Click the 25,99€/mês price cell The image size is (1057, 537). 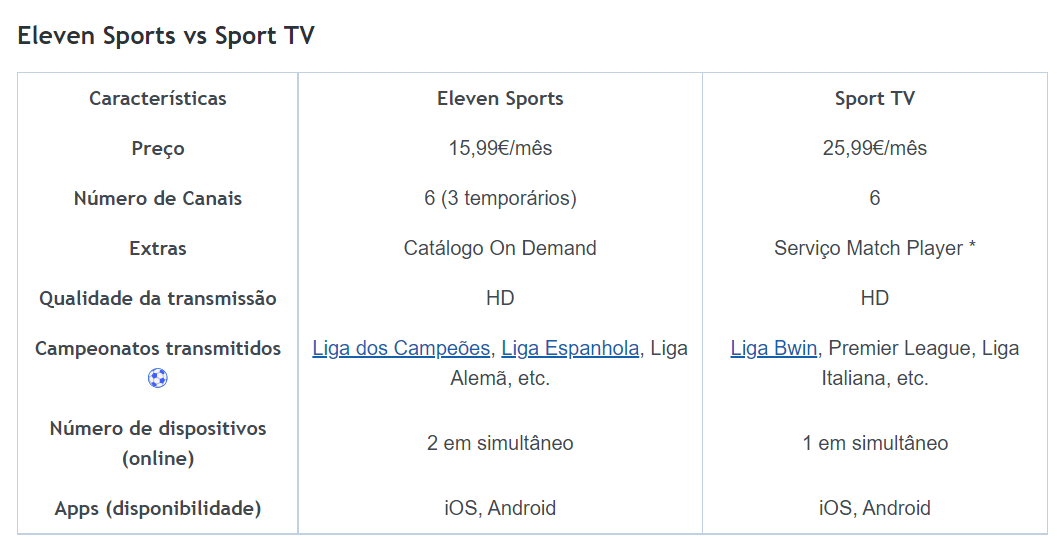pos(874,148)
